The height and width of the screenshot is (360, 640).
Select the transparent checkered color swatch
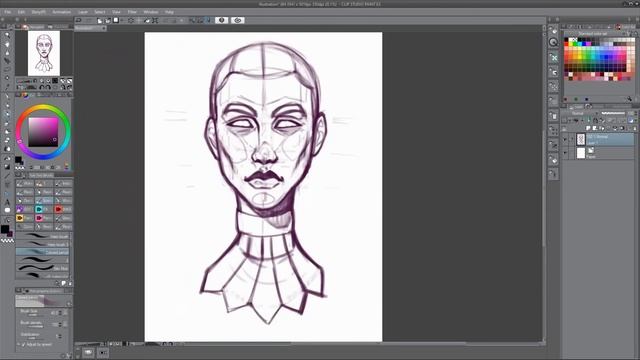[7, 241]
